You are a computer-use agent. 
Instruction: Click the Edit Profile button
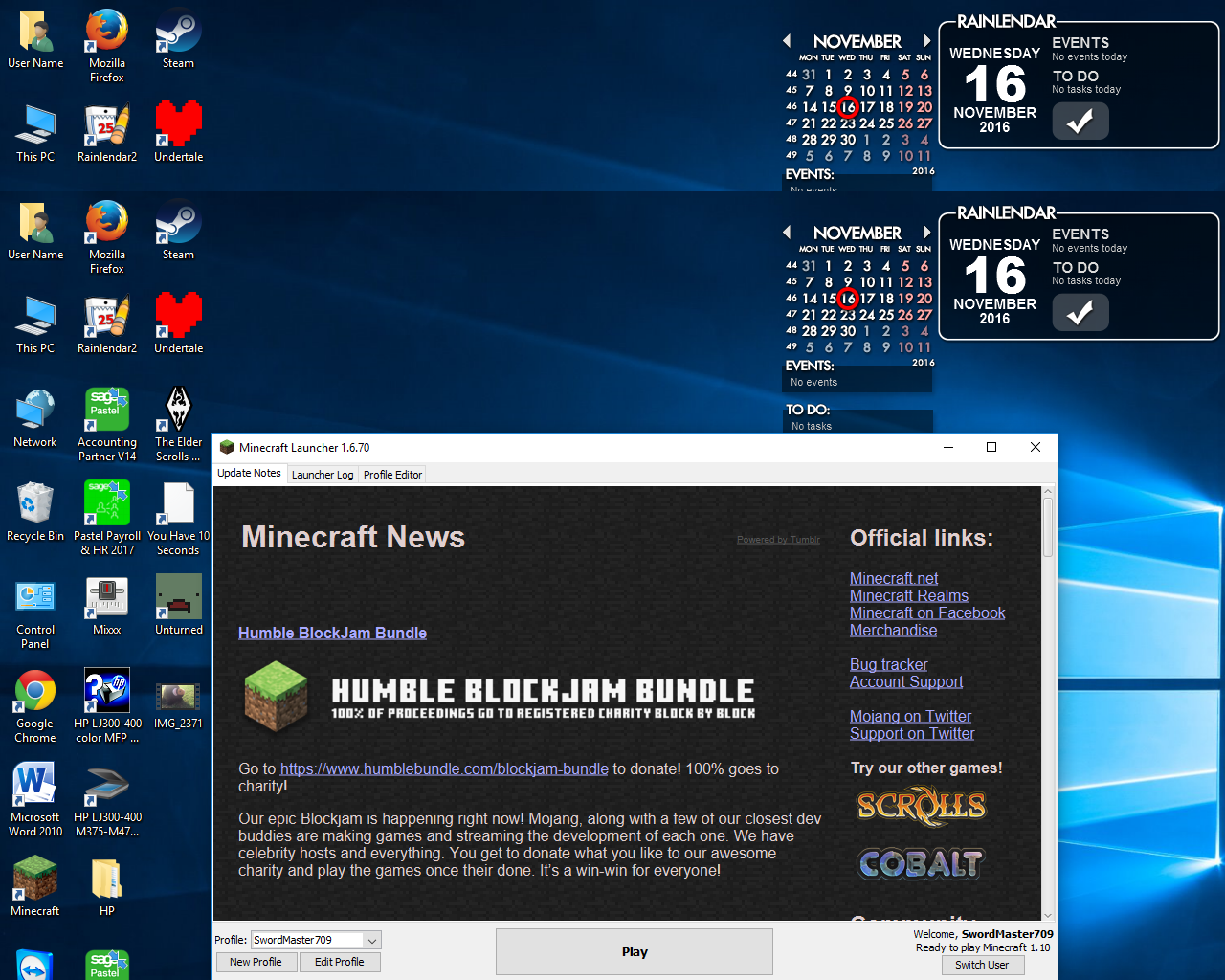point(340,962)
